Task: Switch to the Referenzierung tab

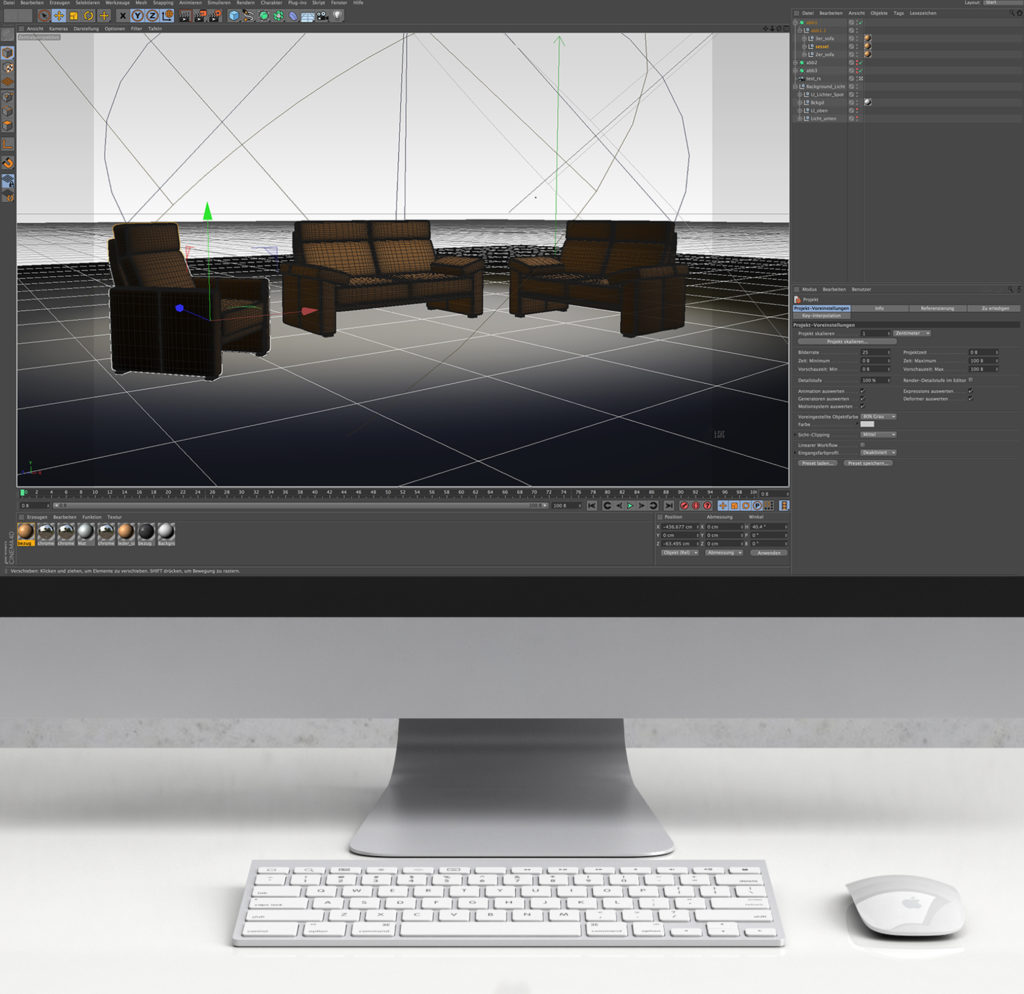Action: 936,308
